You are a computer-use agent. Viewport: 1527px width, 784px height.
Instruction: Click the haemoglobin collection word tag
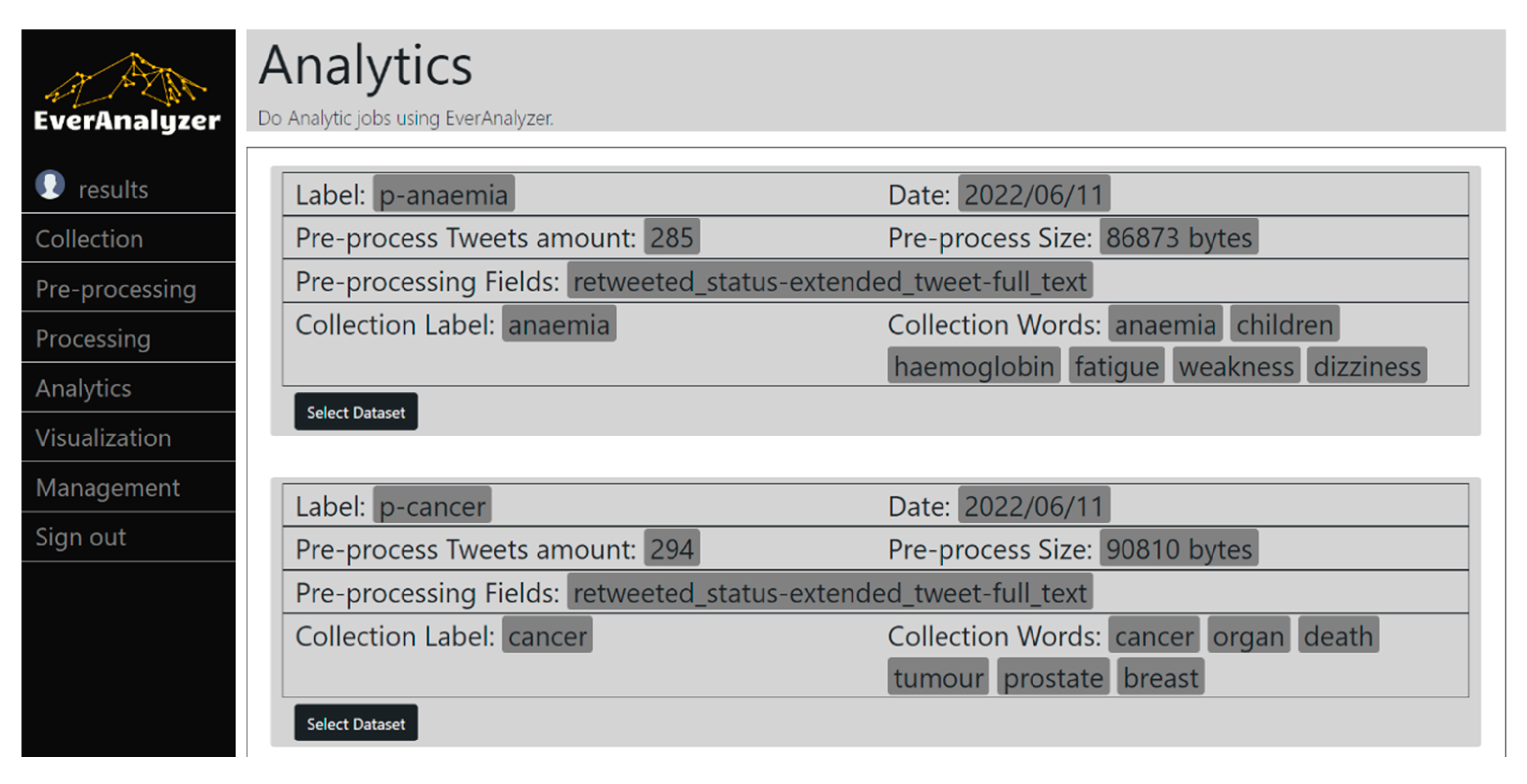pyautogui.click(x=973, y=366)
